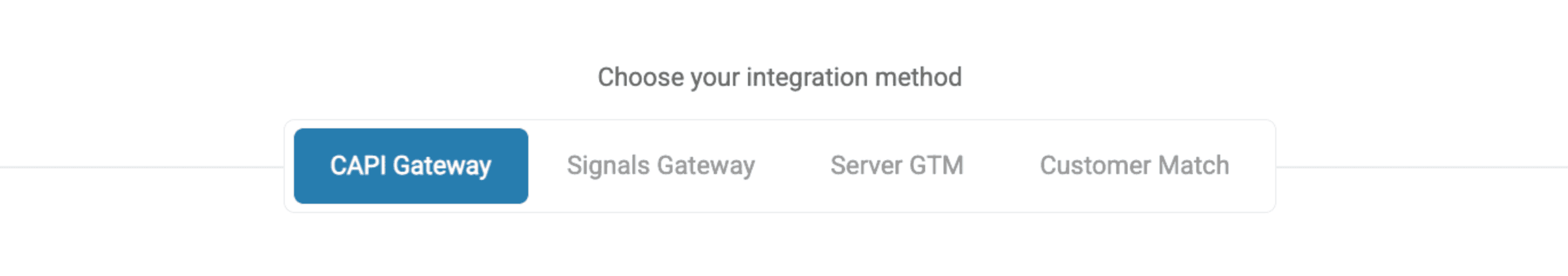The width and height of the screenshot is (1568, 276).
Task: Click the word 'Match' in the last tab
Action: (x=1193, y=165)
